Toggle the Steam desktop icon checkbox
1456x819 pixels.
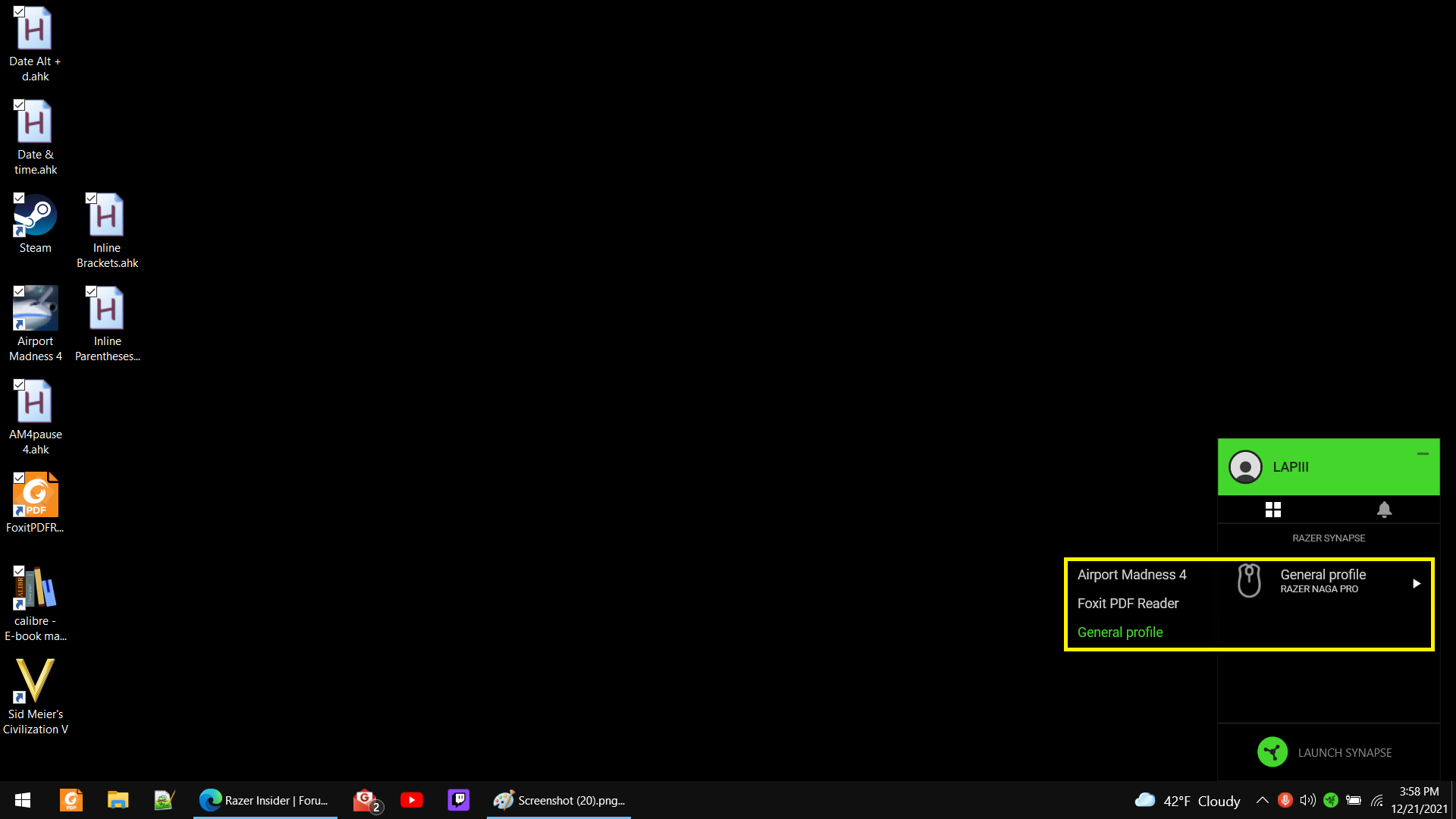tap(19, 199)
